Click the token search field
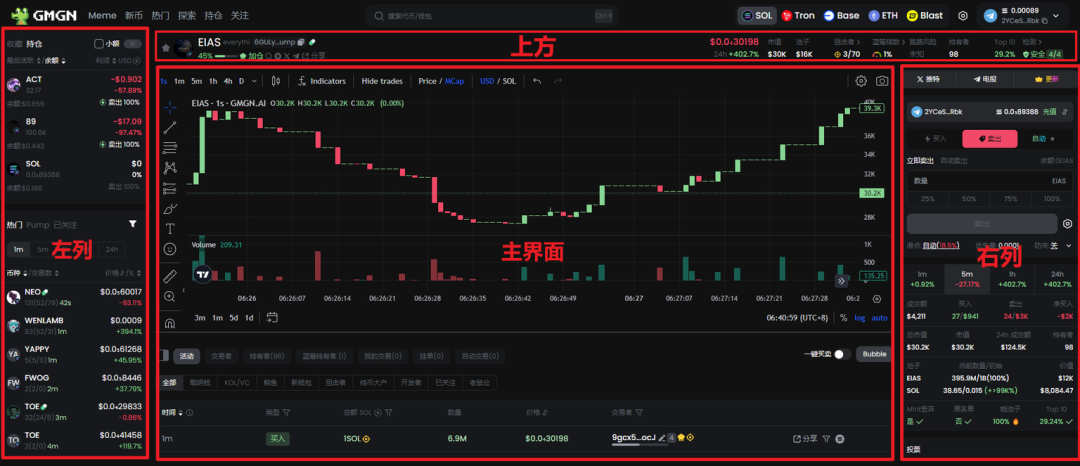1080x466 pixels. tap(492, 15)
